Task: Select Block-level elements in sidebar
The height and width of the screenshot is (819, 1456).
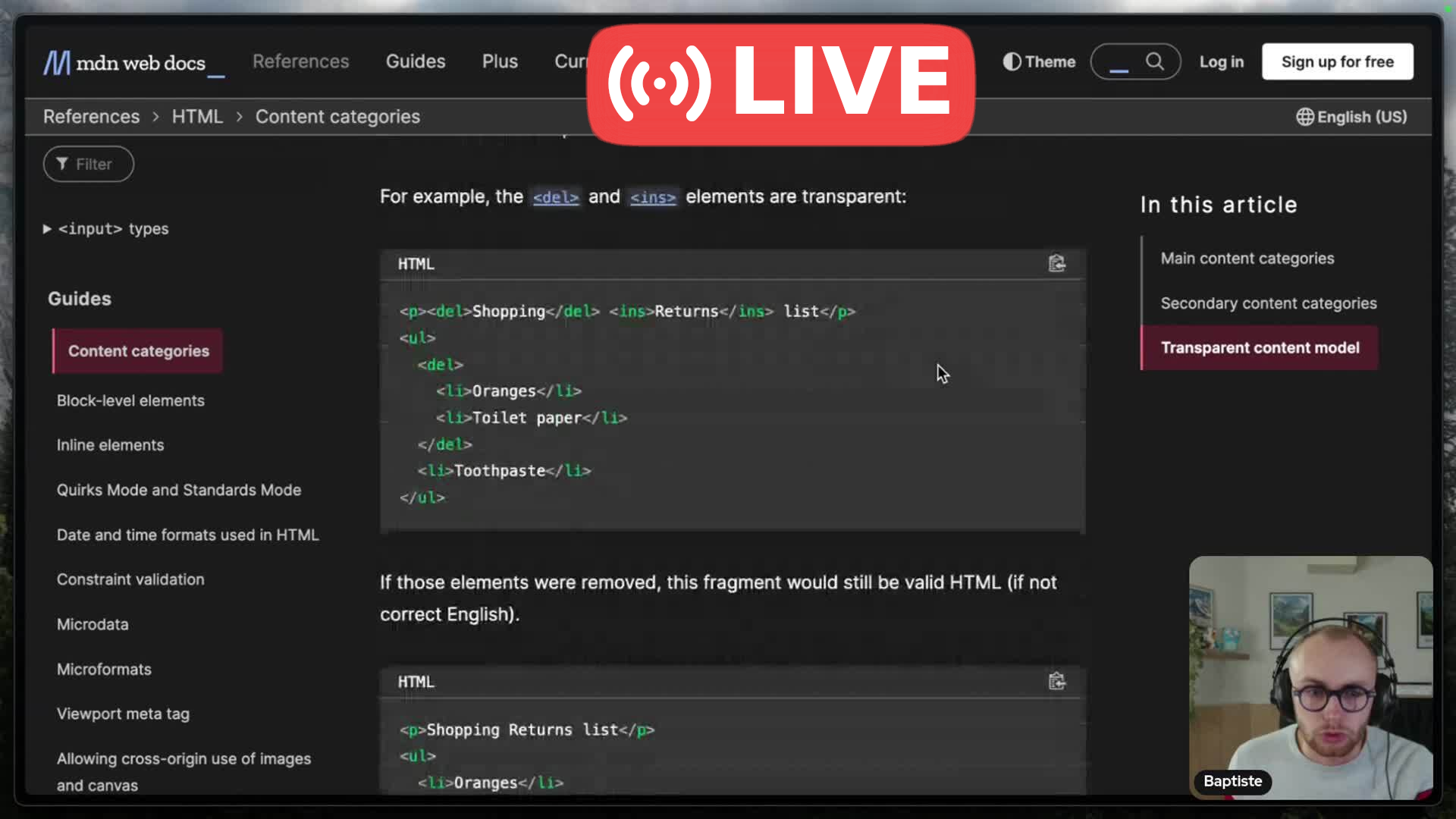Action: [x=130, y=400]
